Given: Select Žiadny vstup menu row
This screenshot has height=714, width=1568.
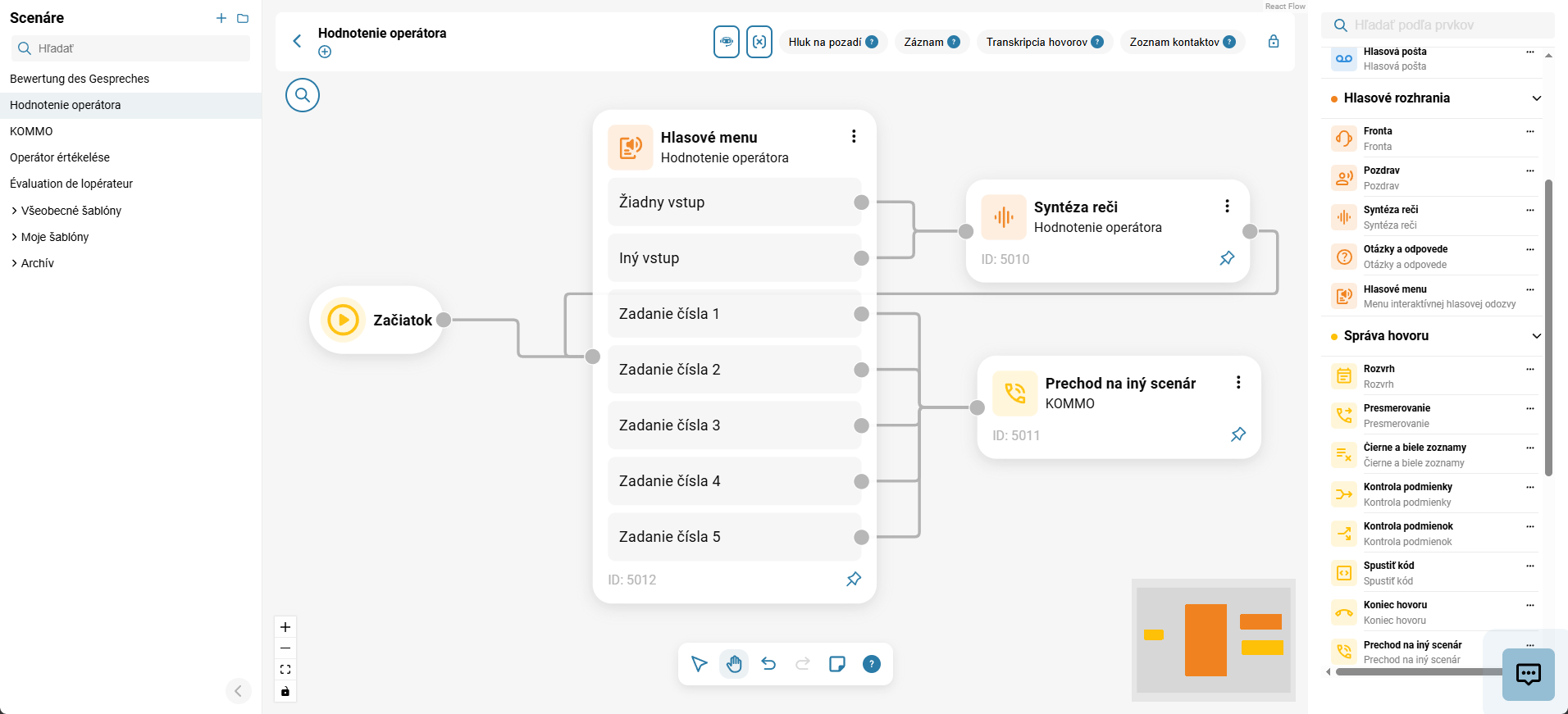Looking at the screenshot, I should 735,202.
